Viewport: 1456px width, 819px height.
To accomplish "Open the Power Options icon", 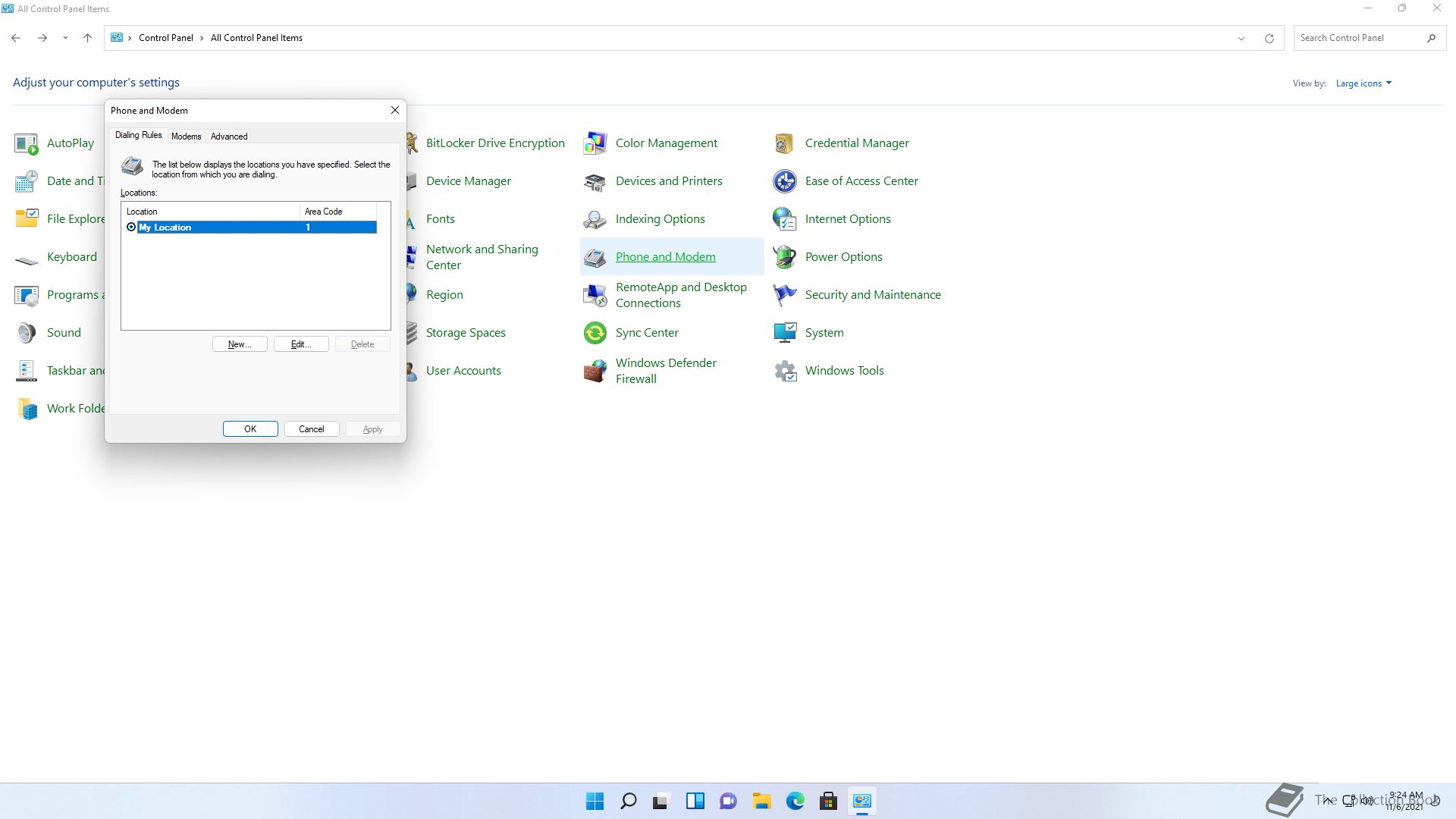I will [x=785, y=257].
